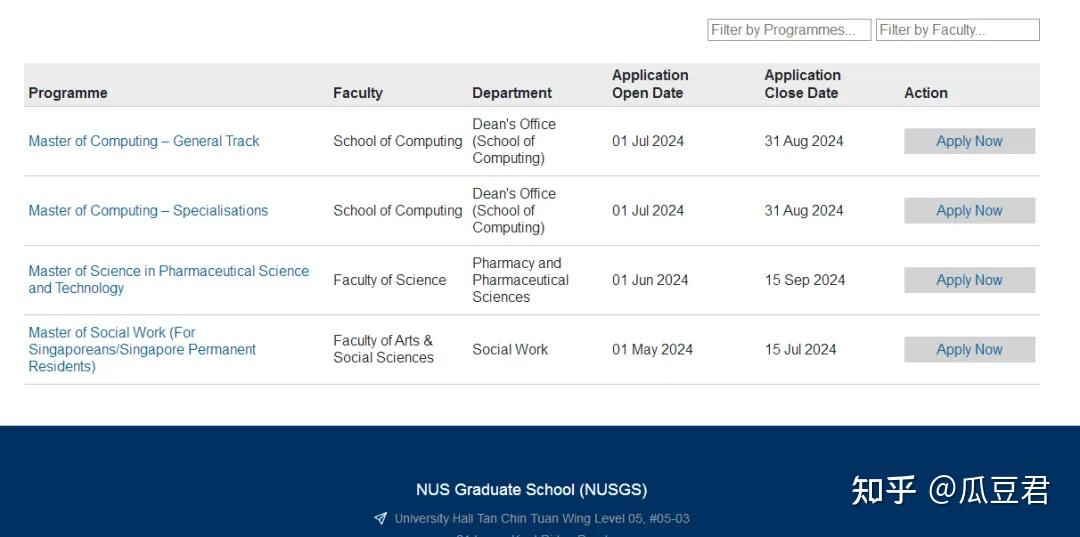Open Master of Computing – Specialisations link
This screenshot has width=1080, height=537.
148,211
